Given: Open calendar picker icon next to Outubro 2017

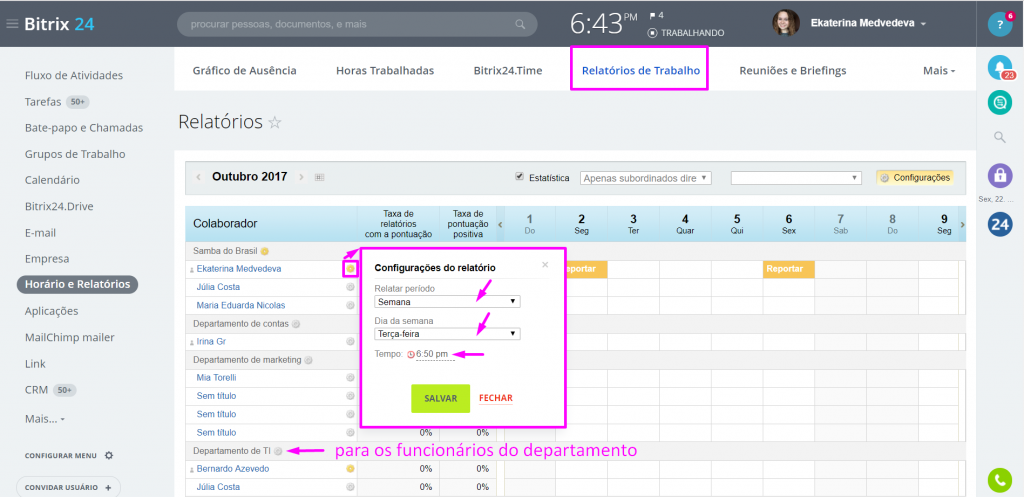Looking at the screenshot, I should [x=319, y=177].
